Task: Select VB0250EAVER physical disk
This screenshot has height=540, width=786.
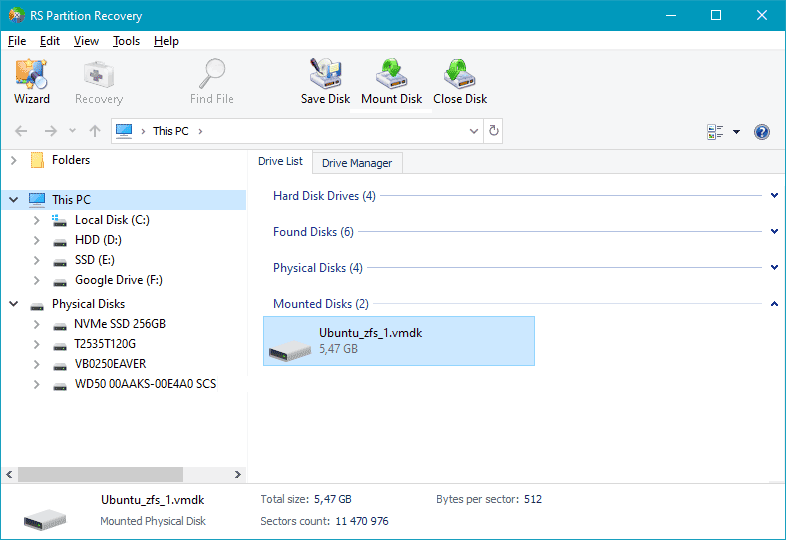Action: click(110, 364)
